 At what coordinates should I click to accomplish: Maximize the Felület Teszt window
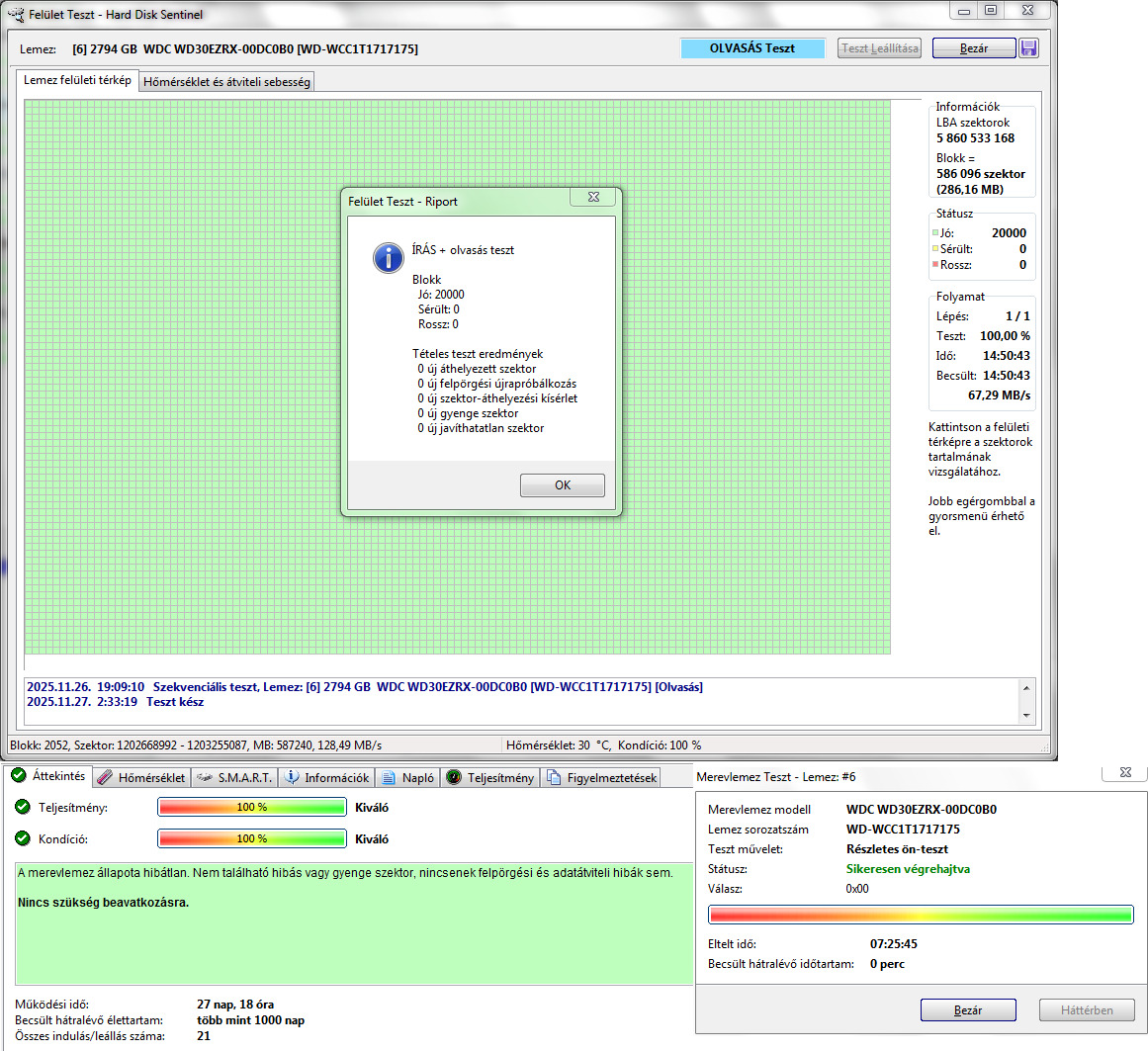point(991,10)
